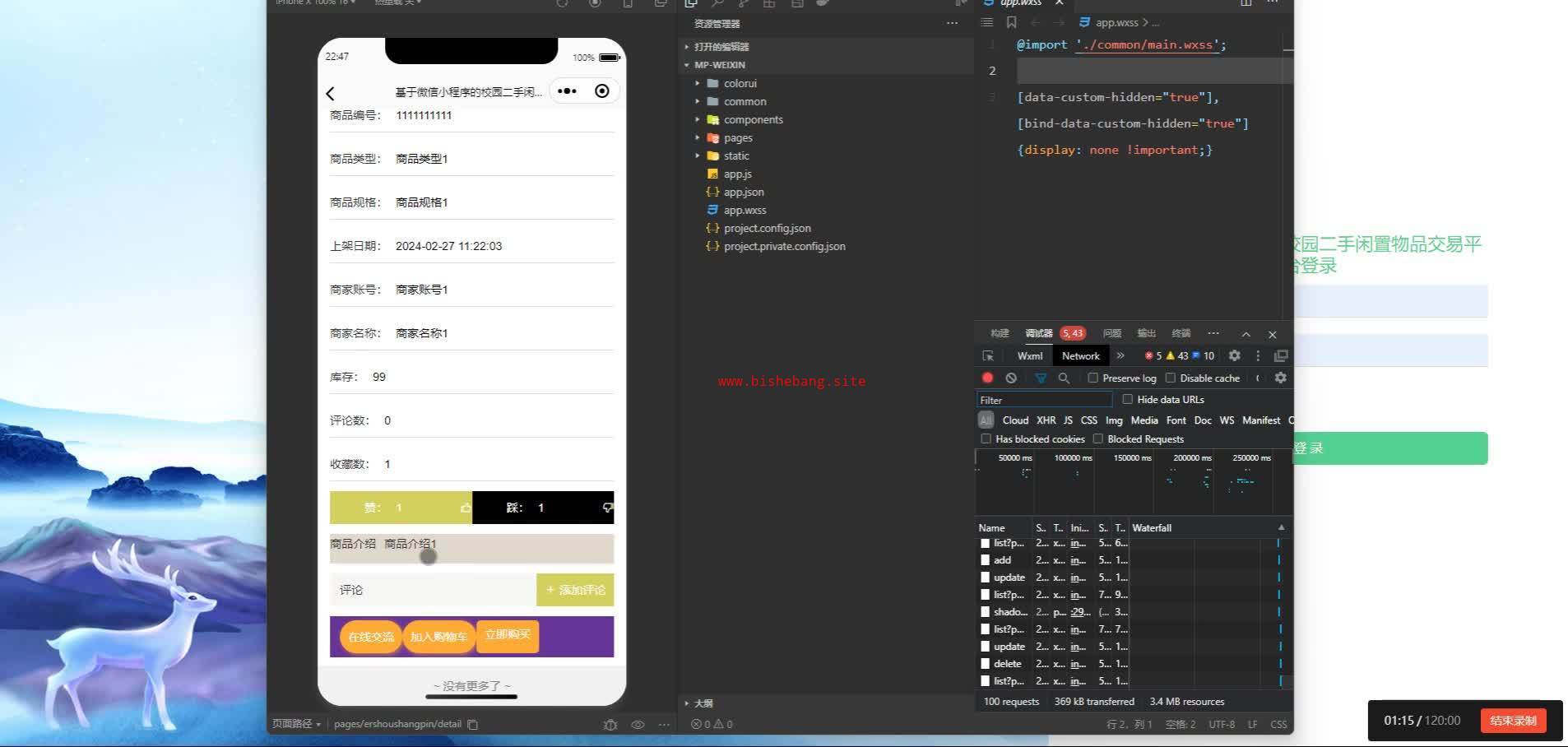Switch to the Wxml tab
The height and width of the screenshot is (747, 1568).
pyautogui.click(x=1029, y=356)
